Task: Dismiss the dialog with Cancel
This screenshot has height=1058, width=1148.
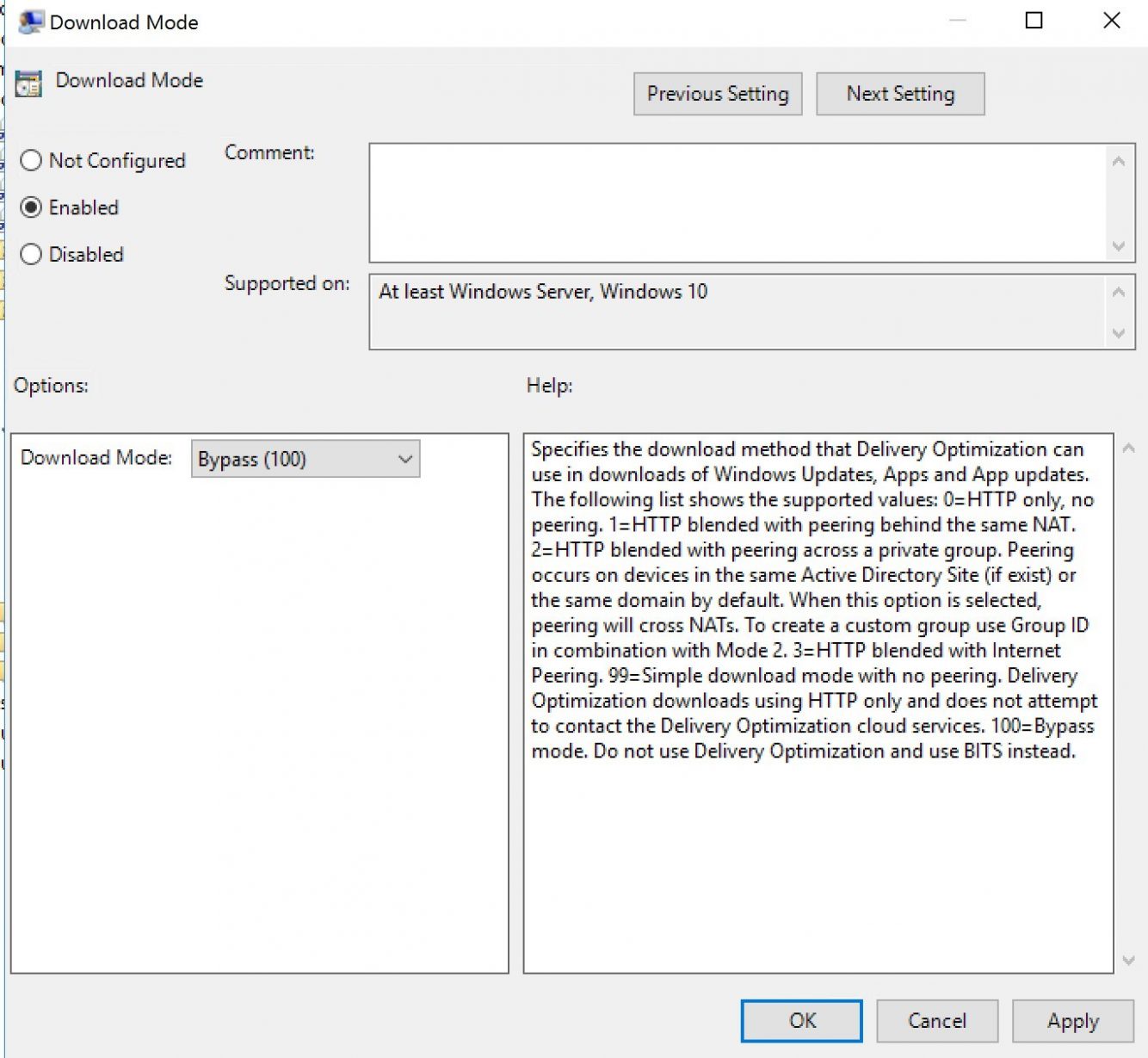Action: [x=936, y=1020]
